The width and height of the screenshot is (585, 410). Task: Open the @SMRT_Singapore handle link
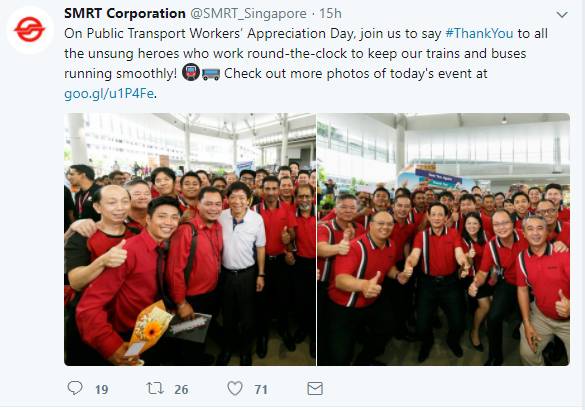pyautogui.click(x=248, y=14)
